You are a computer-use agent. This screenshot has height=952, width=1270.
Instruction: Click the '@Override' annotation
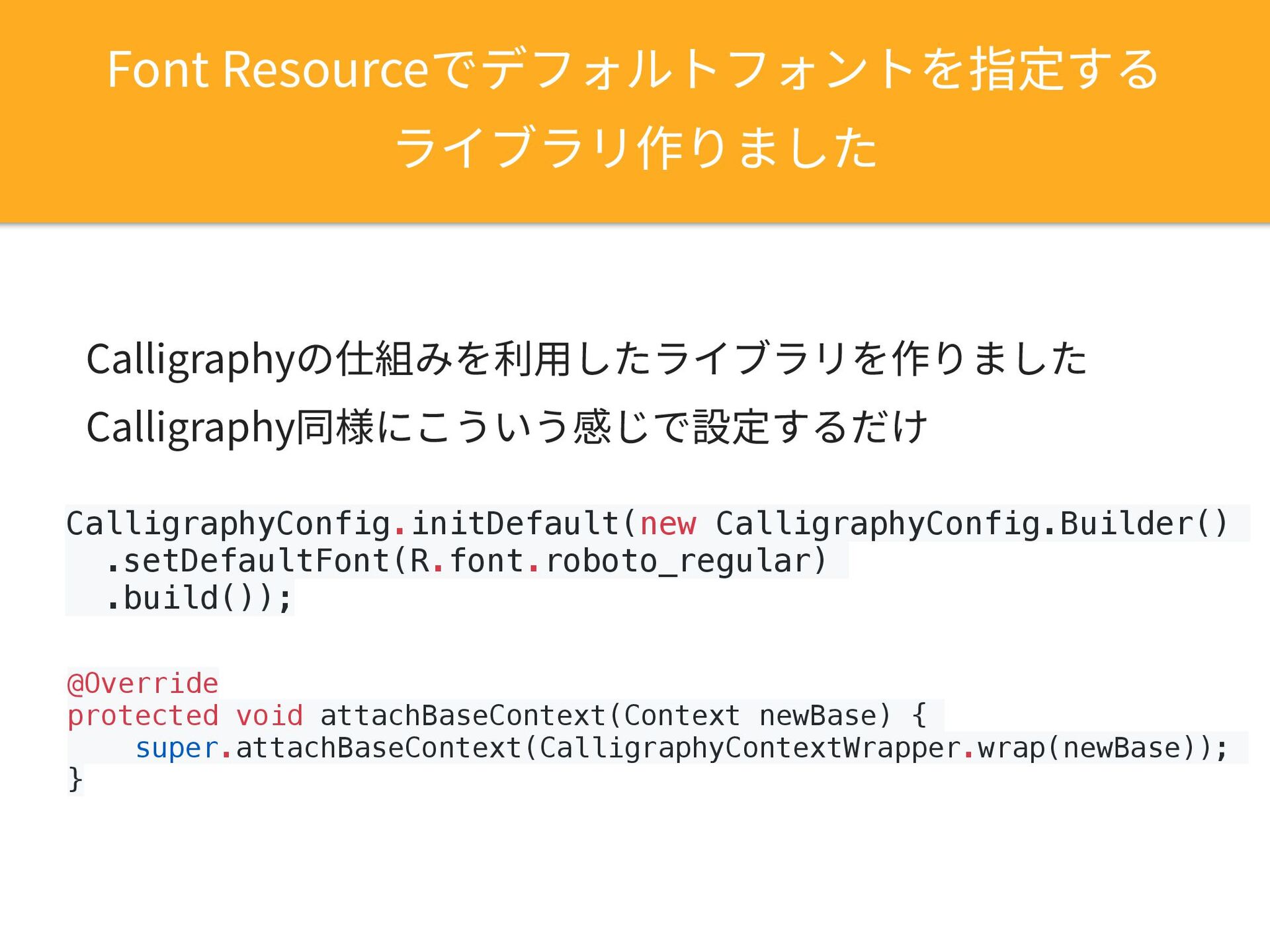[142, 684]
